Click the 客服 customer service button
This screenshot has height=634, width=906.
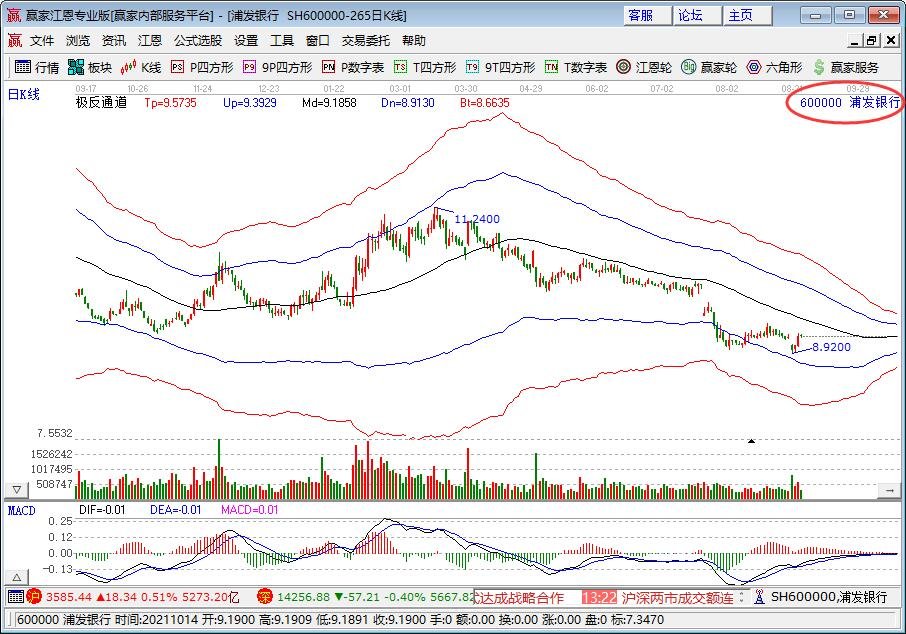click(x=640, y=15)
